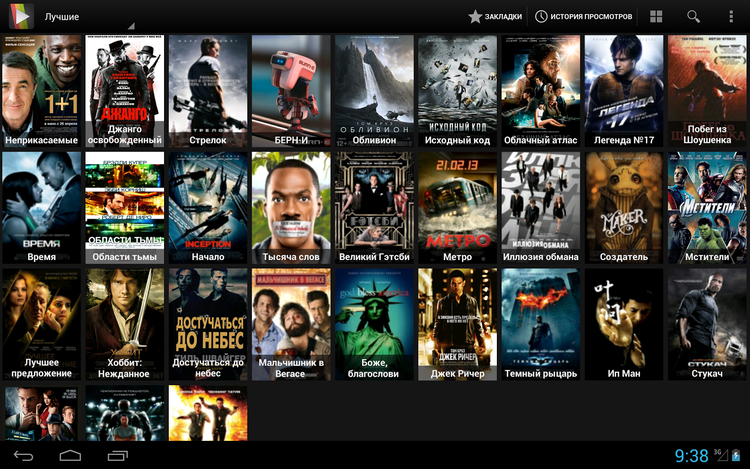Choose the Легенда №17 movie
The width and height of the screenshot is (750, 469).
(623, 92)
